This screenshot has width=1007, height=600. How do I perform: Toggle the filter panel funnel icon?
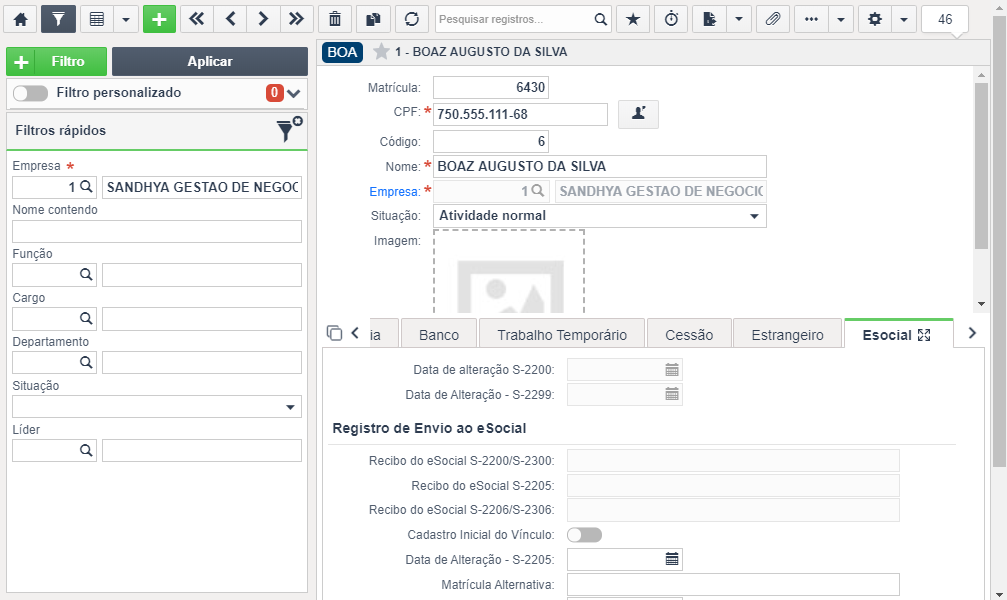[58, 19]
